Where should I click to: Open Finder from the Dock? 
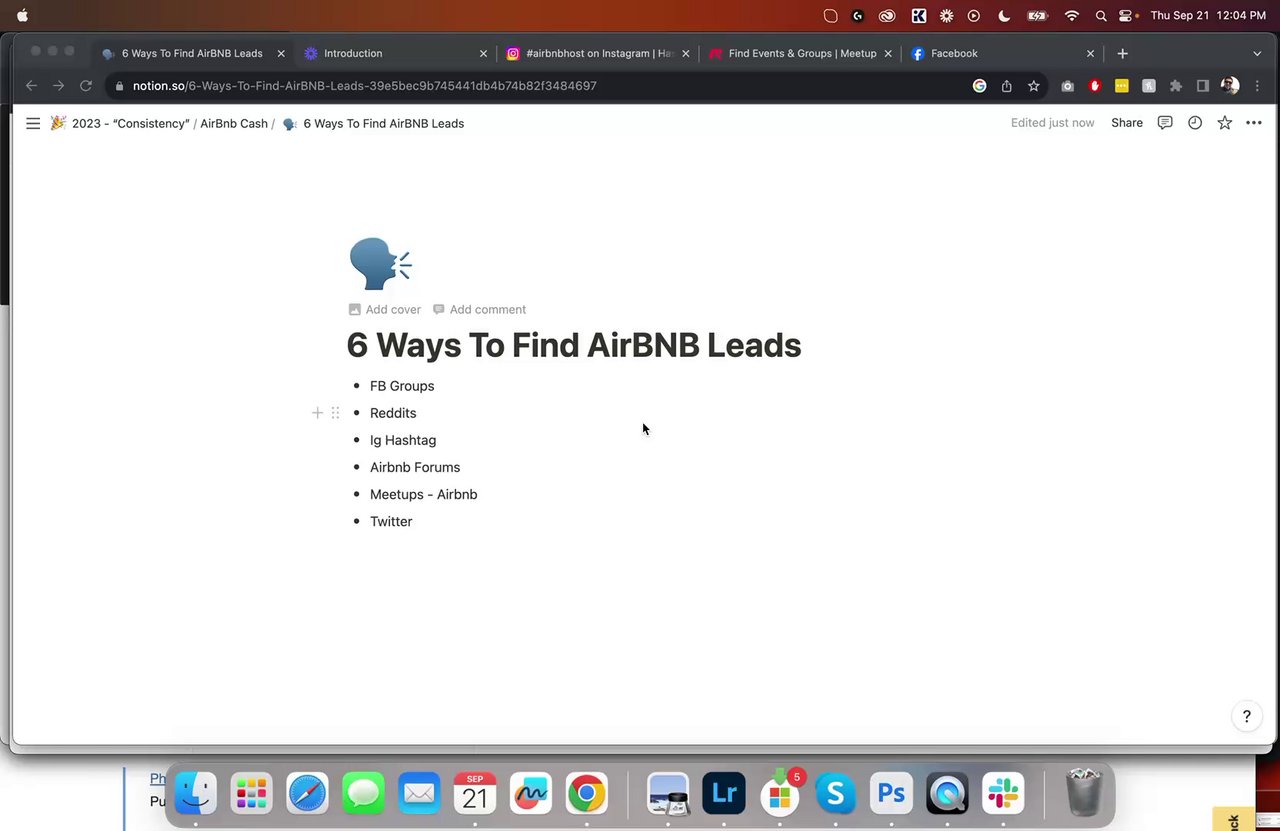[195, 794]
